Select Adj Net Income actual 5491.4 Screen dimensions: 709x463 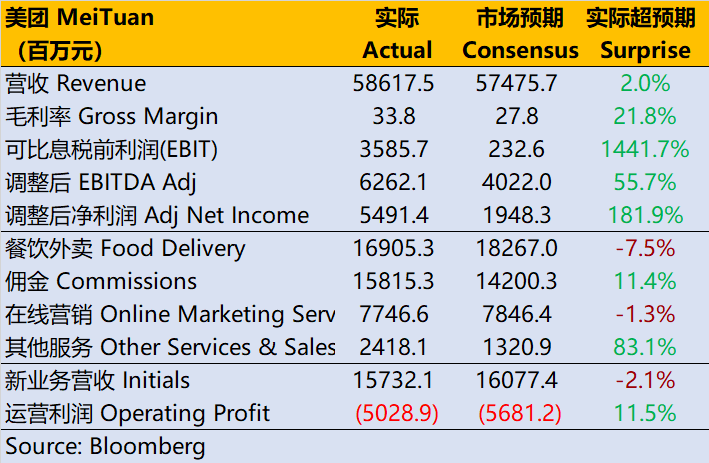click(x=394, y=216)
